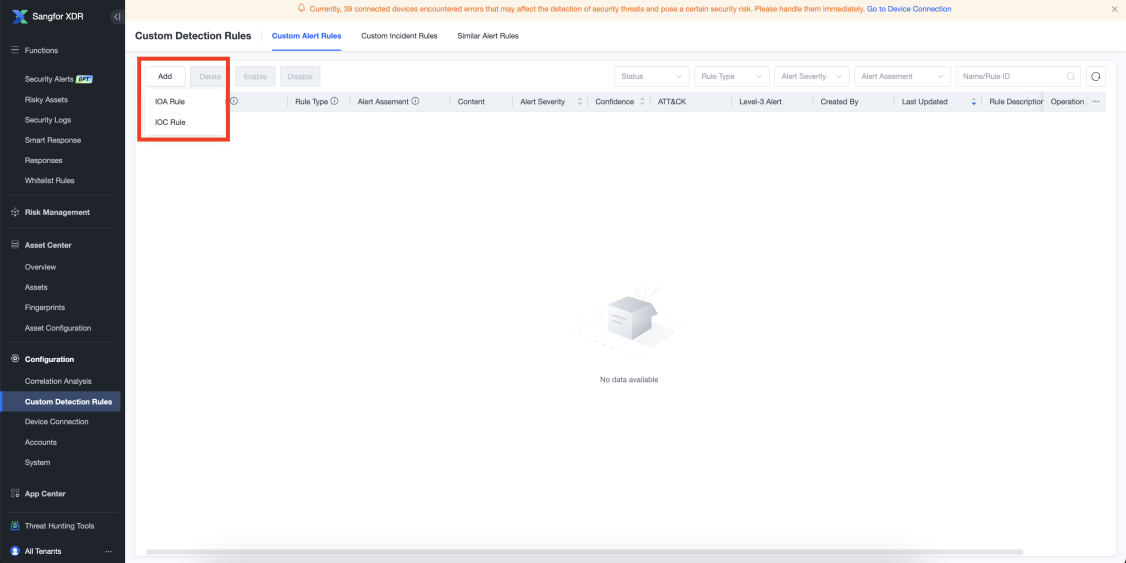1126x563 pixels.
Task: Click the refresh icon button
Action: pos(1095,76)
